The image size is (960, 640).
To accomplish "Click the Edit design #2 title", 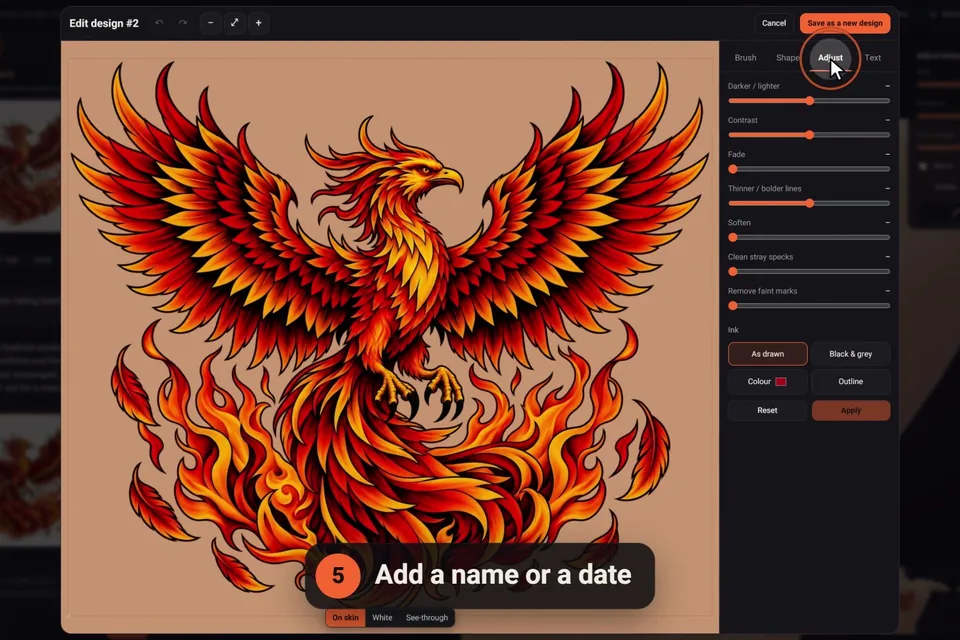I will pyautogui.click(x=104, y=23).
